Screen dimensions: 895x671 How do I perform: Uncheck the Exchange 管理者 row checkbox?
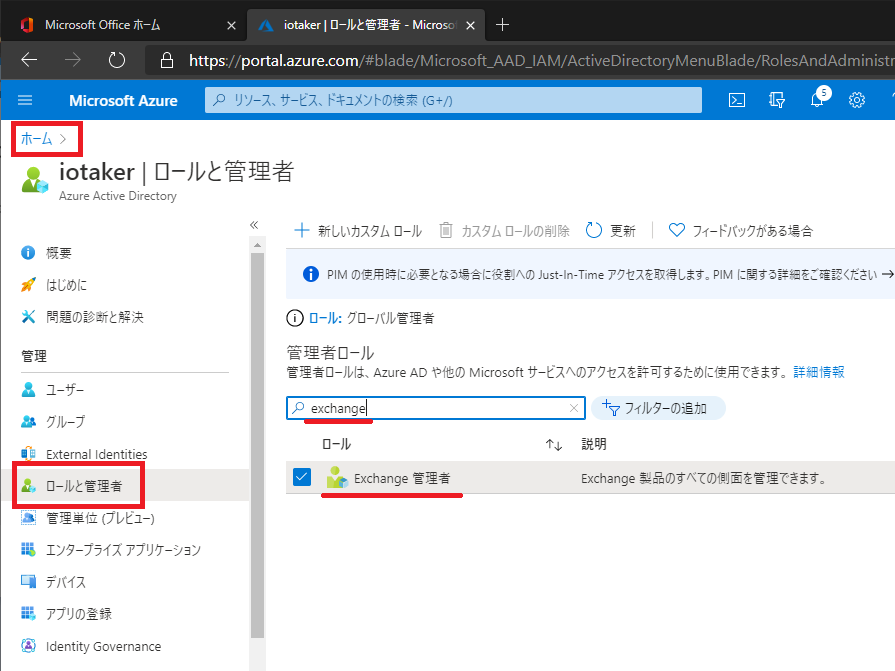[302, 477]
